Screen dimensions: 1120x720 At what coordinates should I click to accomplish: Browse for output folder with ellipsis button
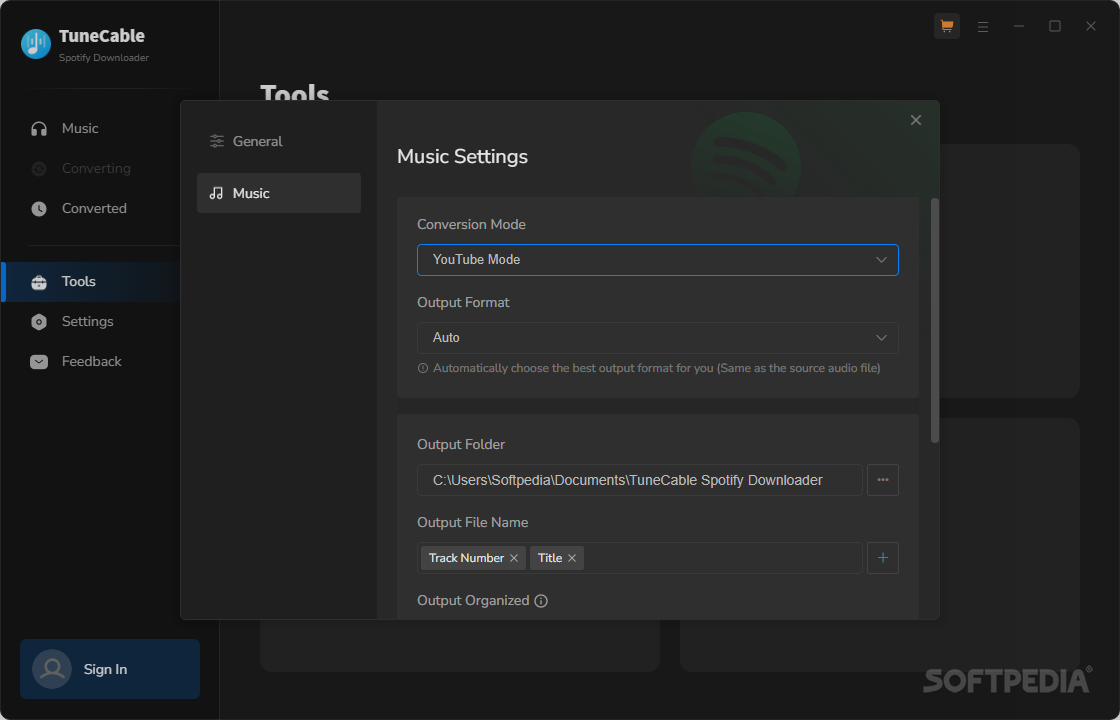[x=883, y=480]
